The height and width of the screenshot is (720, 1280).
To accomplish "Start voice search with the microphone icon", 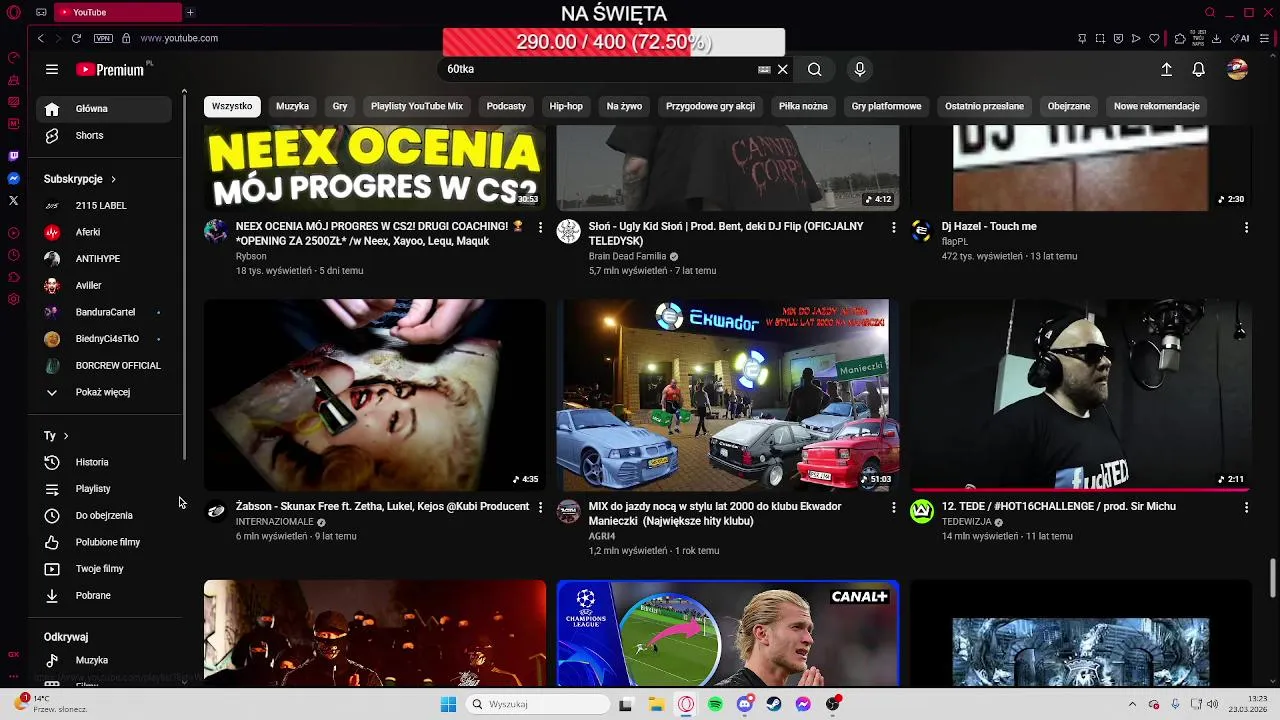I will click(859, 69).
